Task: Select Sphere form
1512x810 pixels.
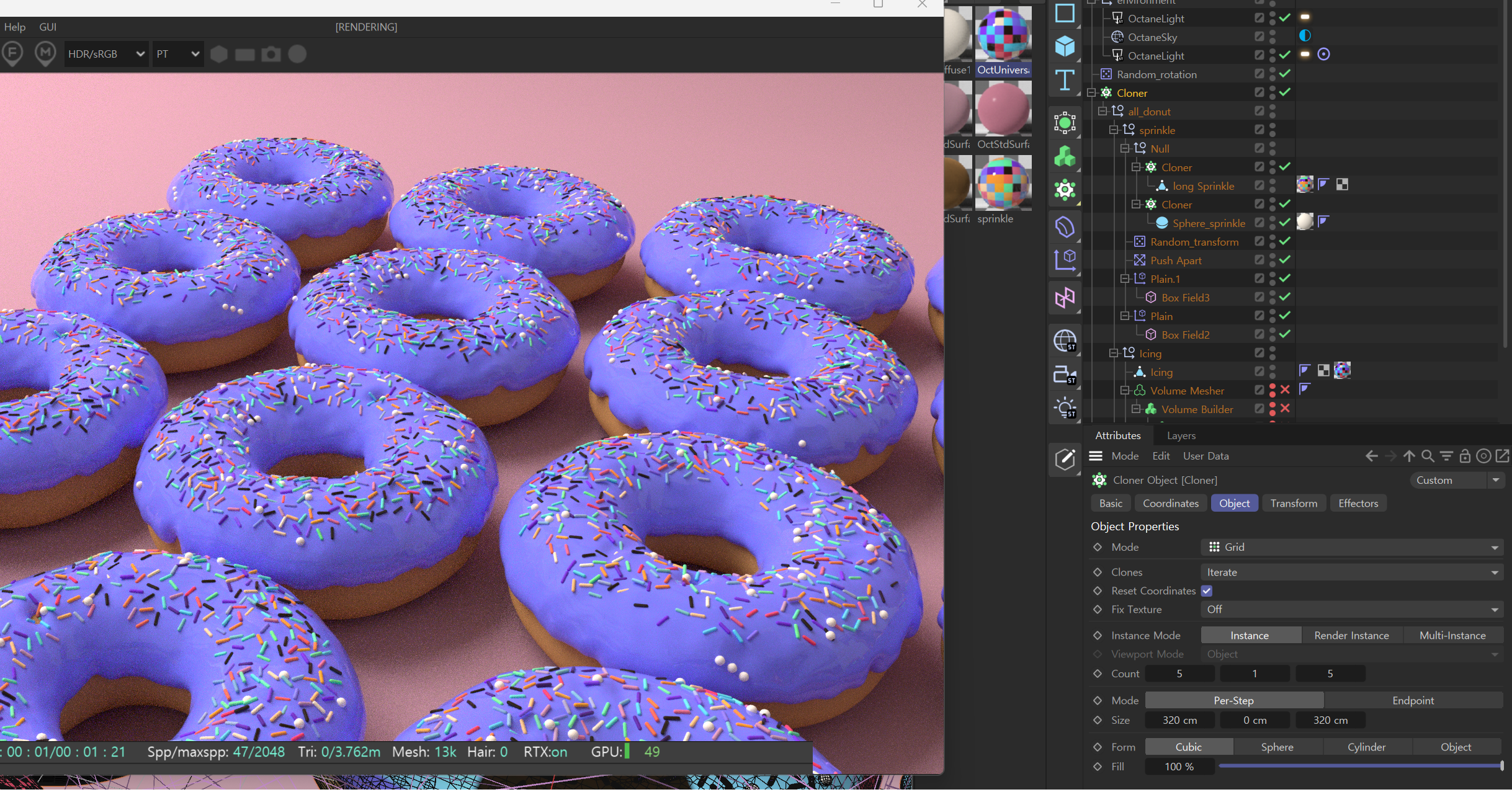Action: (x=1277, y=747)
